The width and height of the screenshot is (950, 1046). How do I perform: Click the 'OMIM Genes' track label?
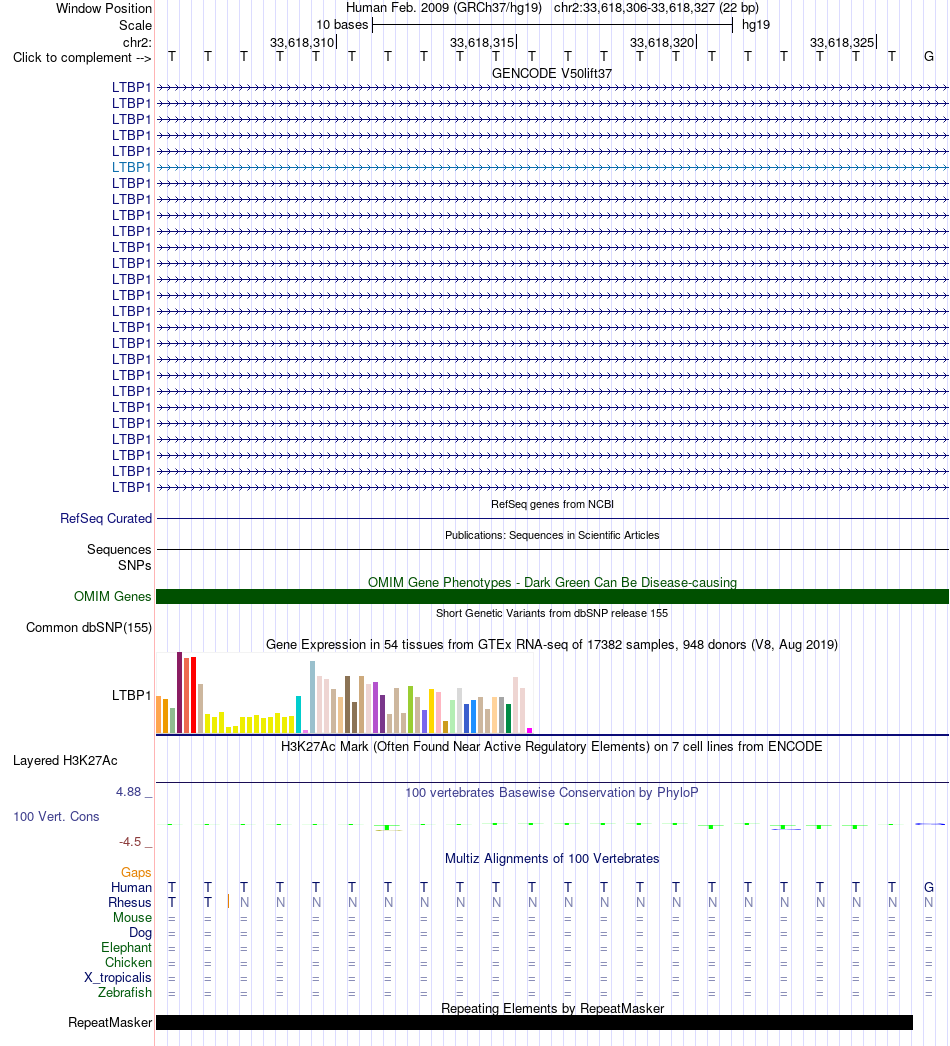113,596
